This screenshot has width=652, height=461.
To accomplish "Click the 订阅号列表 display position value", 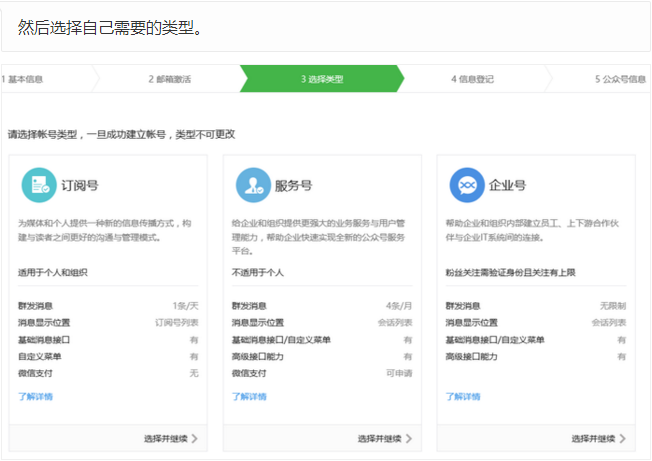I will point(177,323).
